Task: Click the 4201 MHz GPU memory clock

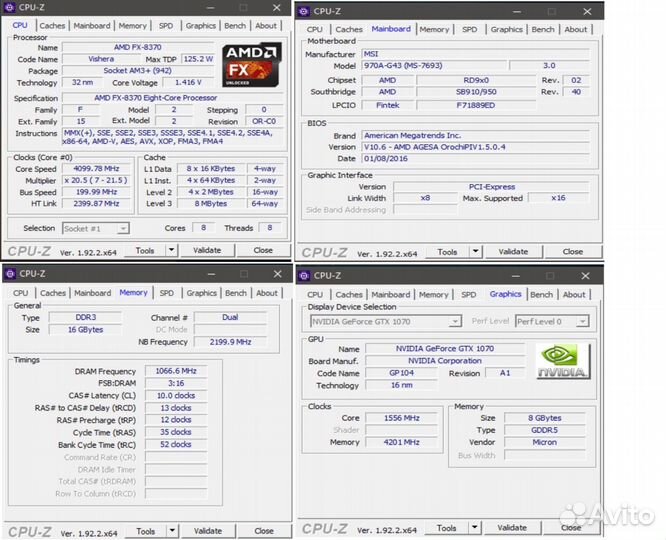Action: [401, 442]
